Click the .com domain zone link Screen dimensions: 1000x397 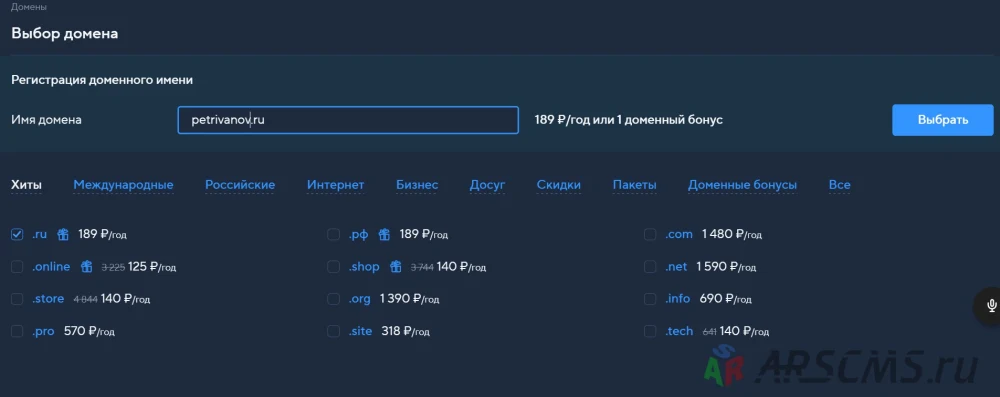[x=679, y=234]
